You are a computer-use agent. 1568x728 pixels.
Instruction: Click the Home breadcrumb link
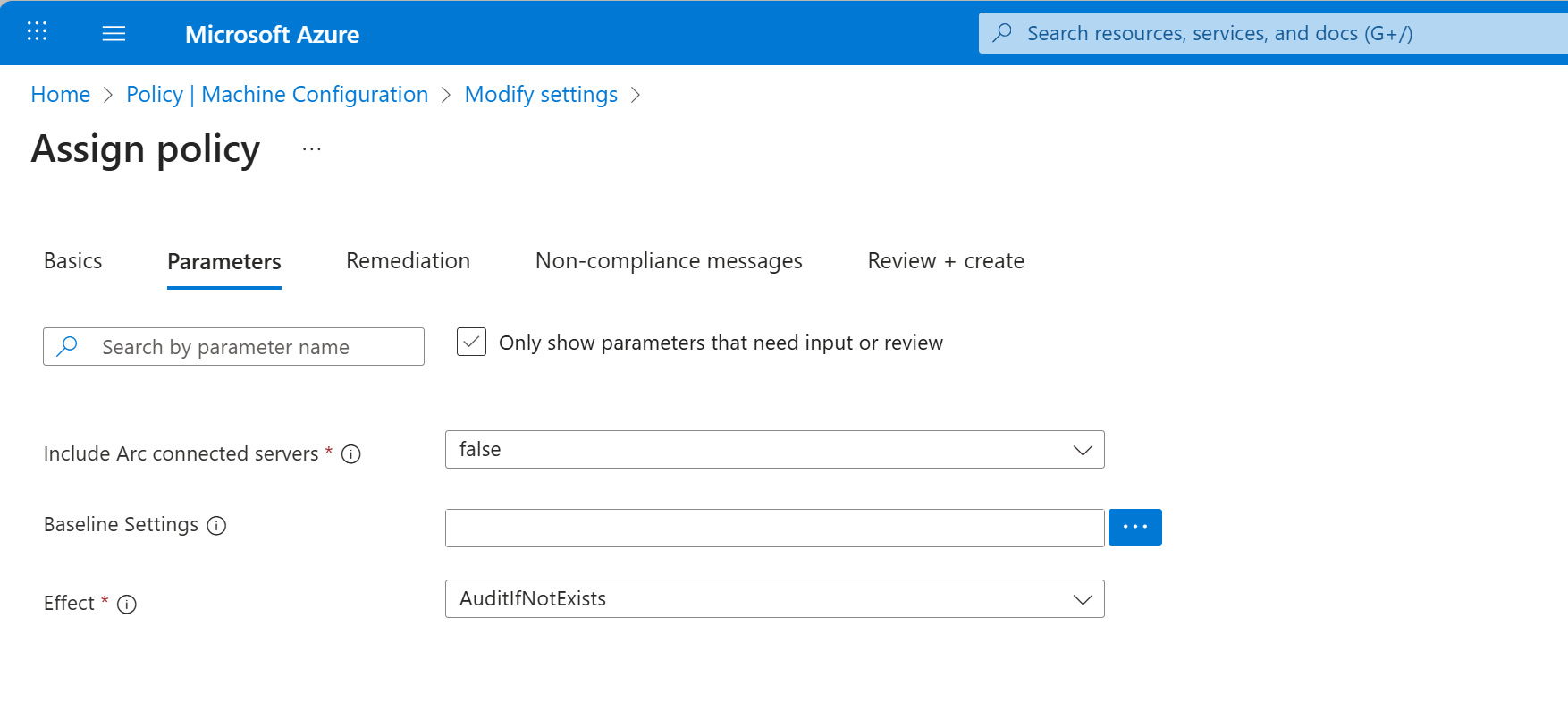tap(60, 95)
